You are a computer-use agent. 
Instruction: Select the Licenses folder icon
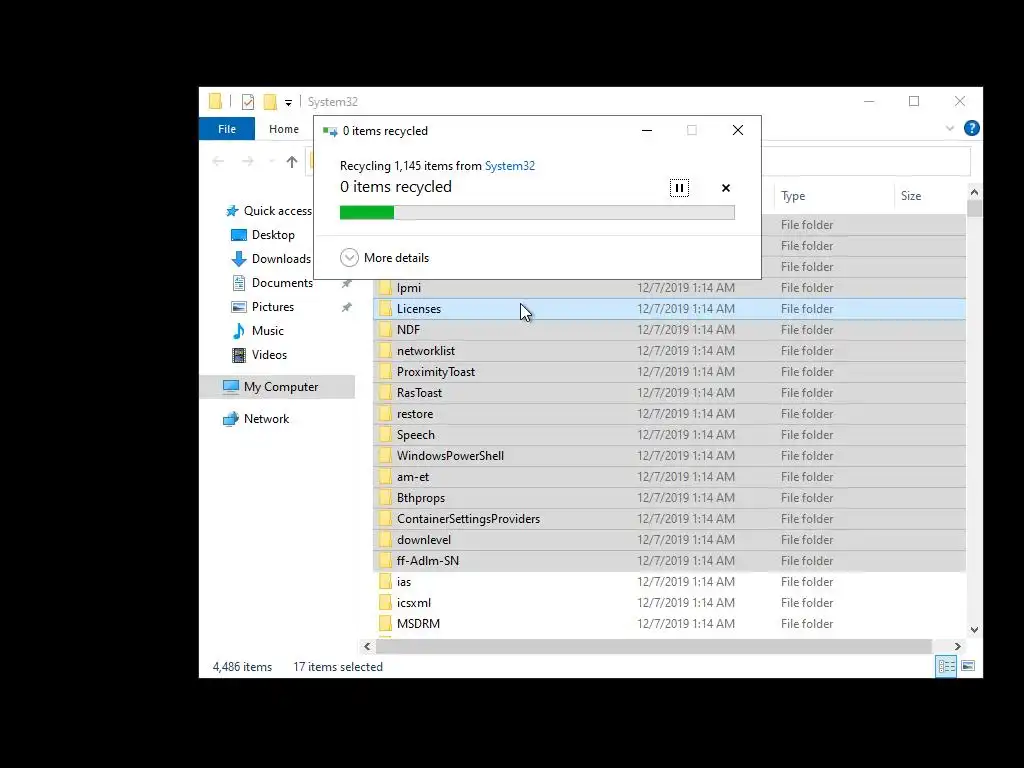[385, 309]
